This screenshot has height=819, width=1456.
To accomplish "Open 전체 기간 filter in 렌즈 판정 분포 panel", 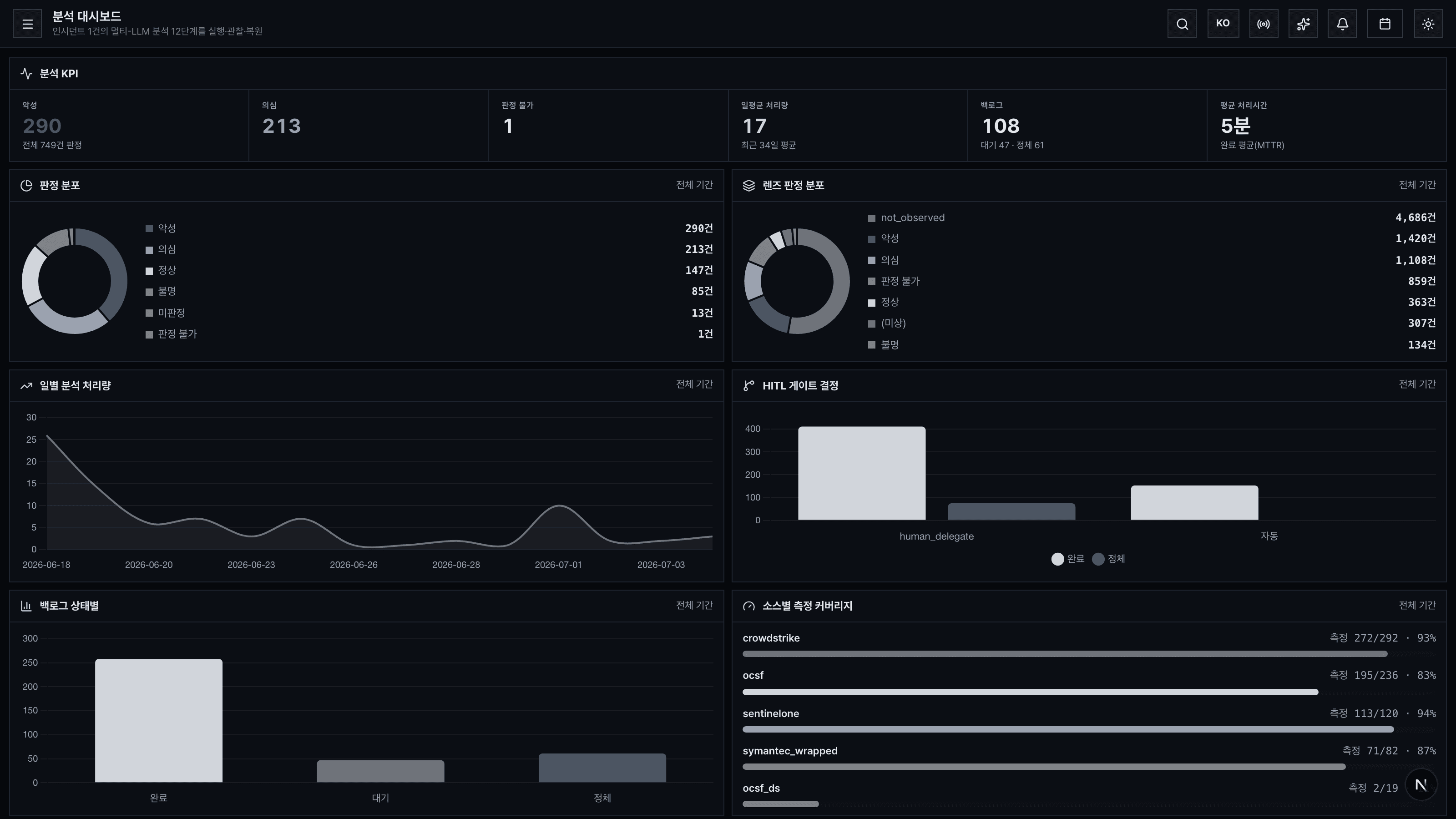I will (x=1417, y=185).
